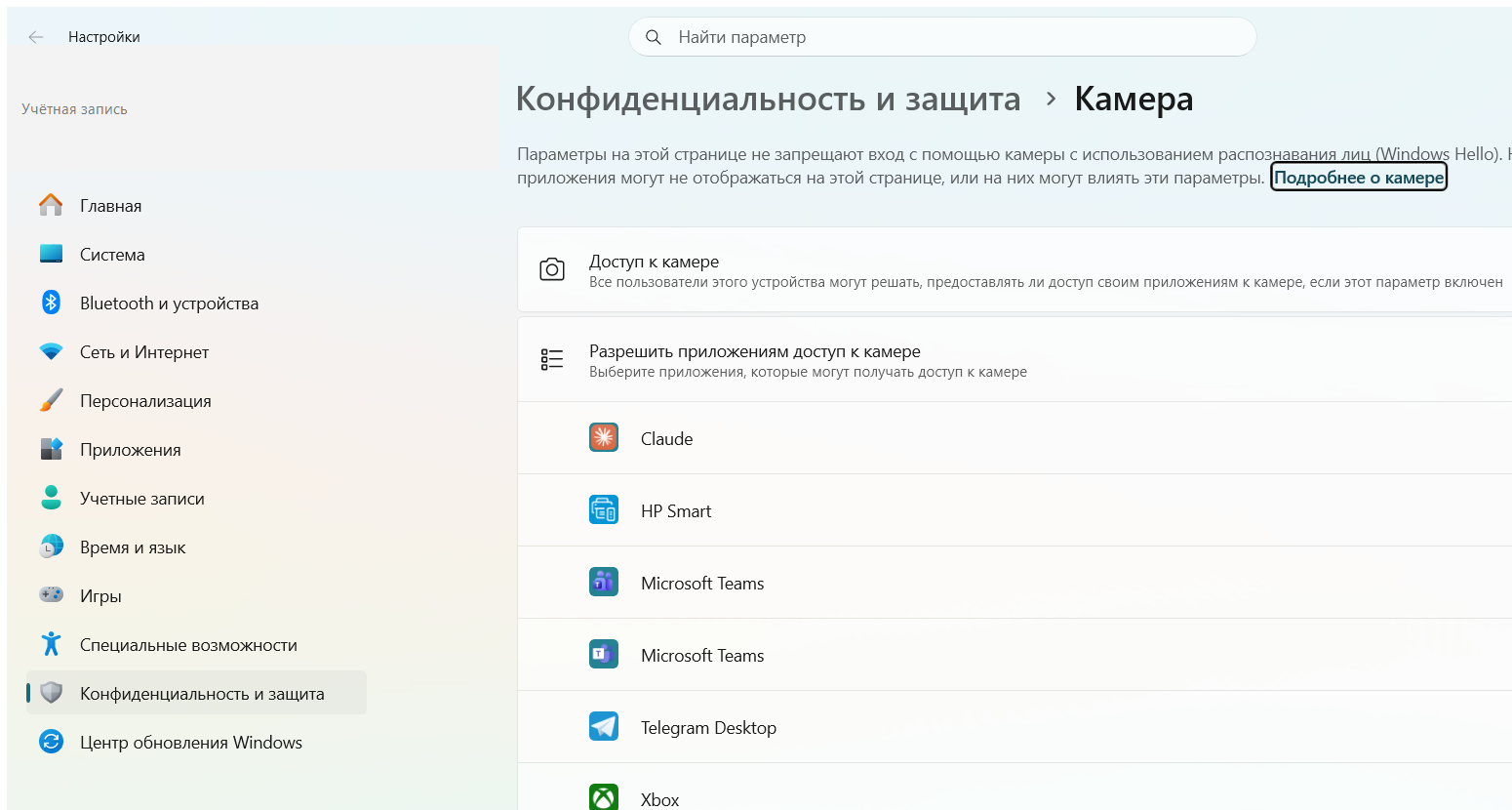Navigate to Учетные записи
This screenshot has height=810, width=1512.
pos(196,498)
